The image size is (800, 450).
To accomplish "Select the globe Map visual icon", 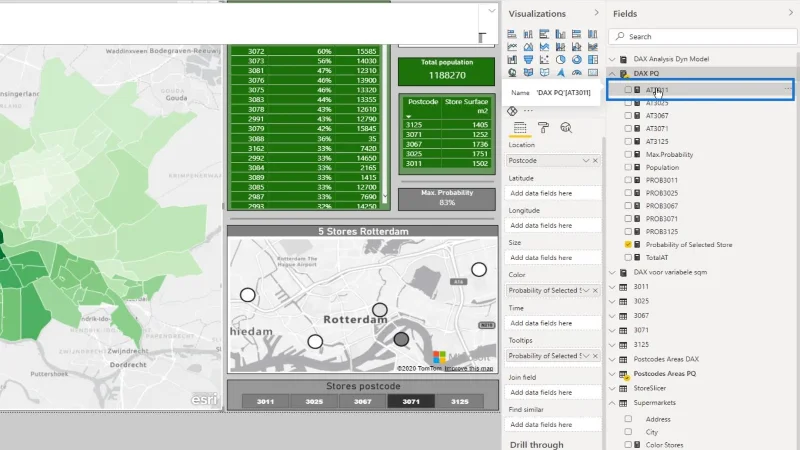I will [x=512, y=72].
